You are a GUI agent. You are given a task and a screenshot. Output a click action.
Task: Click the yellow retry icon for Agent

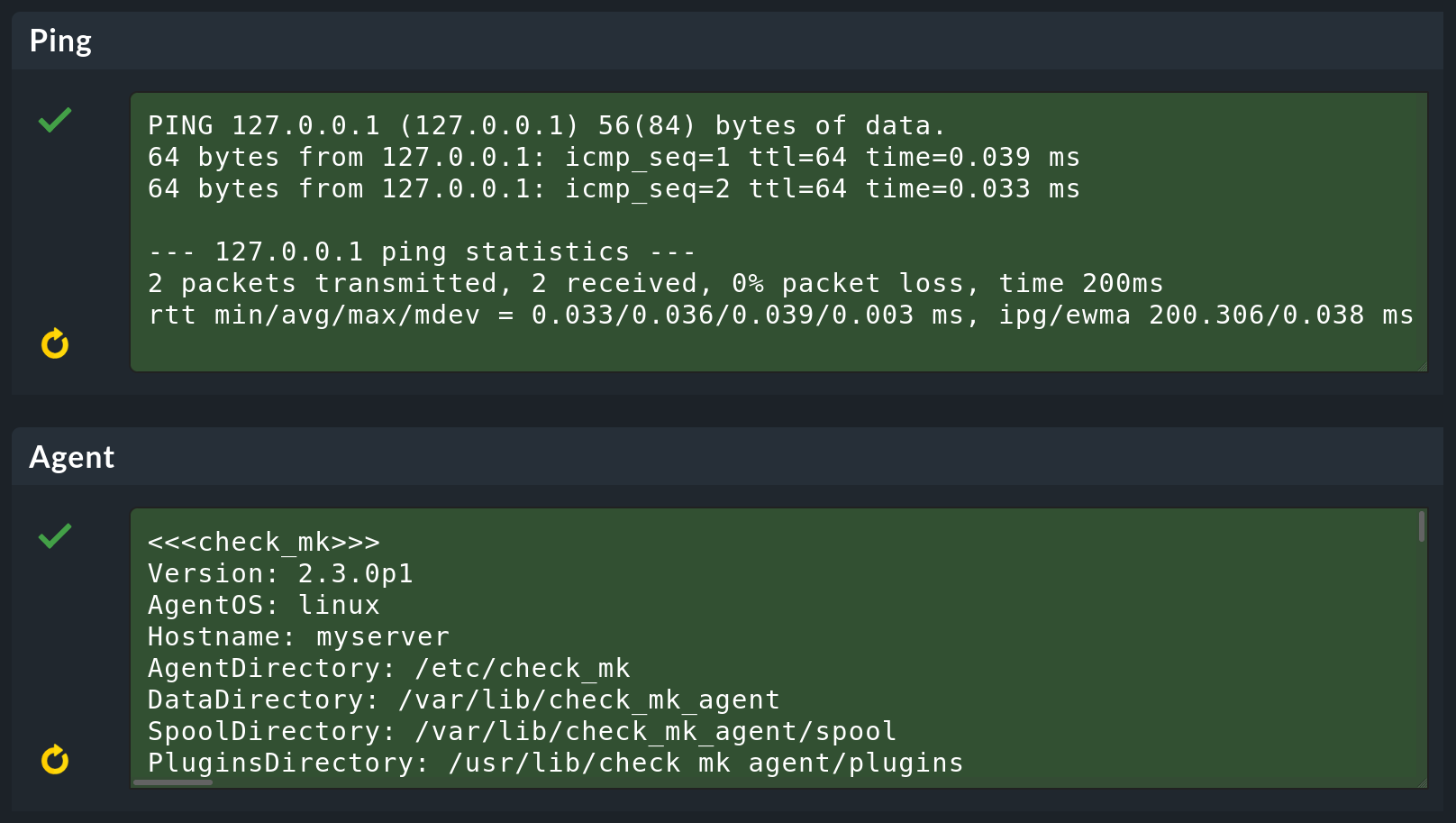(55, 760)
